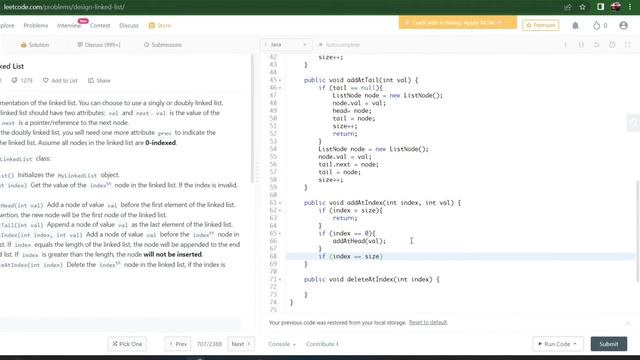Open the Run Code dropdown arrow
The image size is (640, 360).
575,344
